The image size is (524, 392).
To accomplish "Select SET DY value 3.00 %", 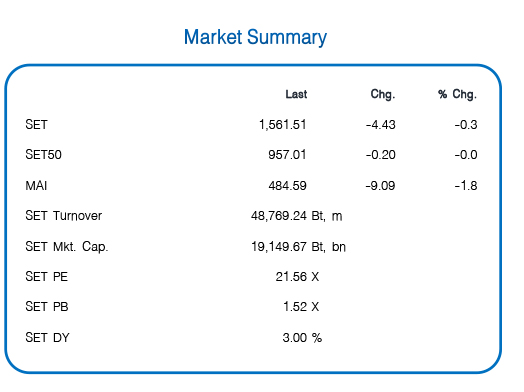I will coord(302,338).
